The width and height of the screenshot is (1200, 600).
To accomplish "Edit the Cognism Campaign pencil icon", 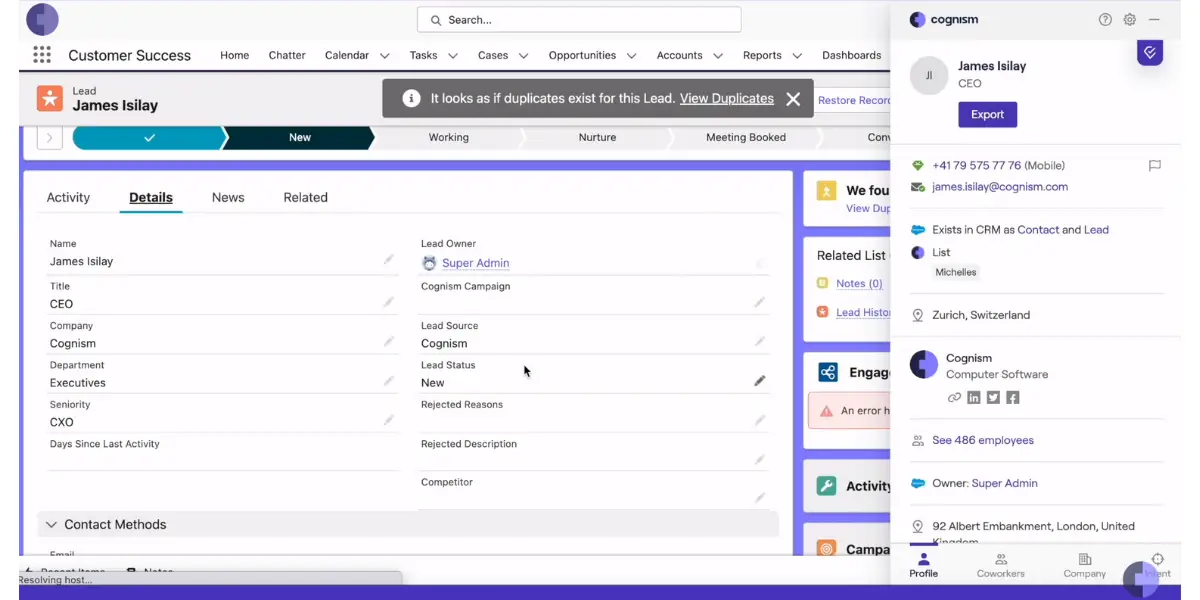I will (760, 302).
